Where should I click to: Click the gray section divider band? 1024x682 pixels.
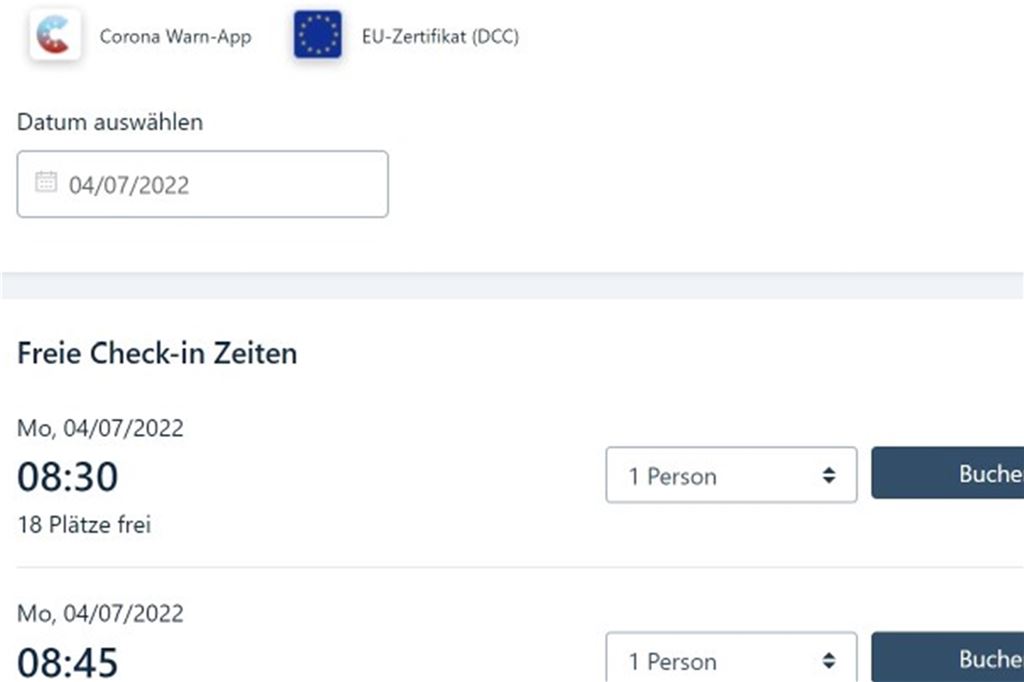tap(512, 285)
